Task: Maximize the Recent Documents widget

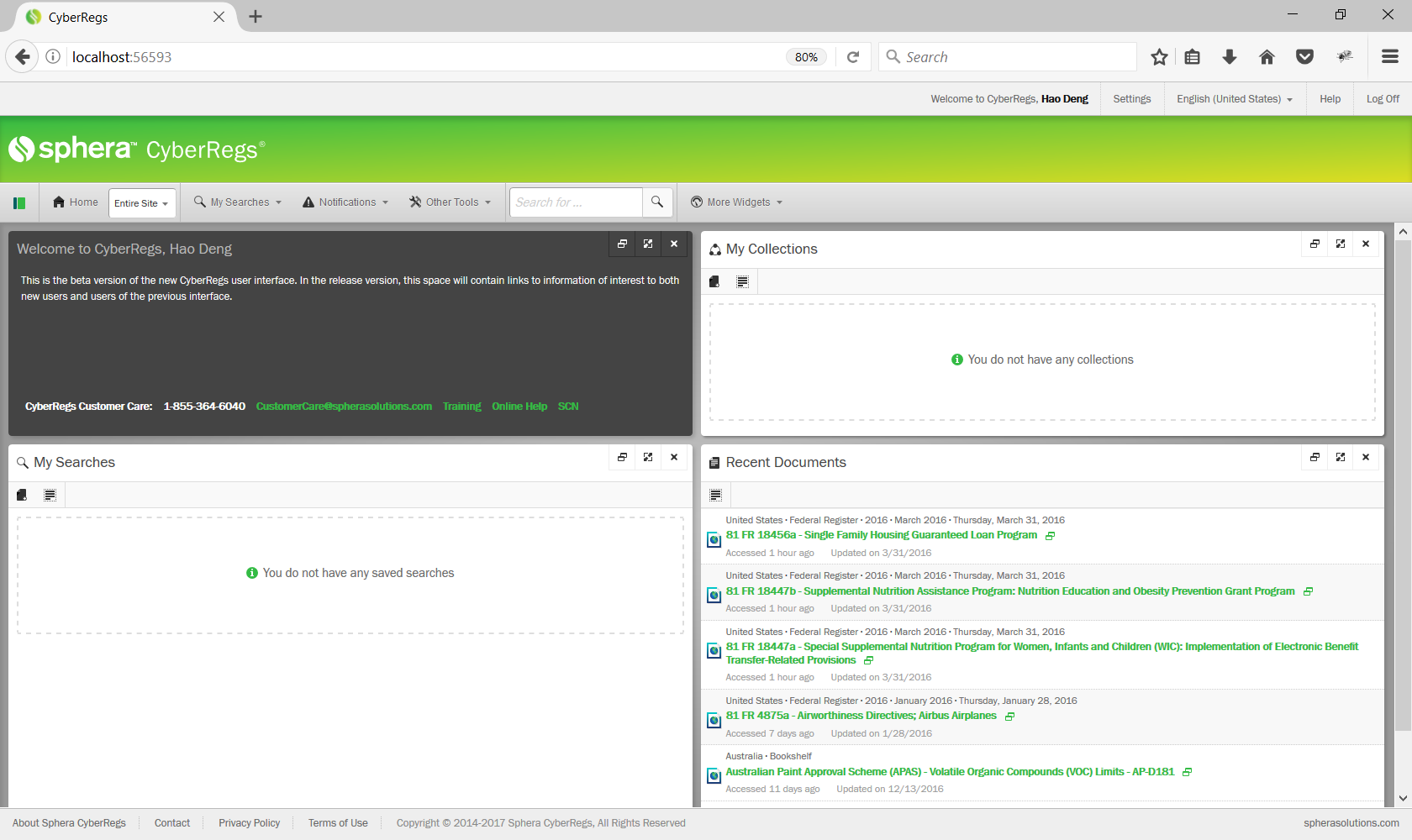Action: (x=1341, y=457)
